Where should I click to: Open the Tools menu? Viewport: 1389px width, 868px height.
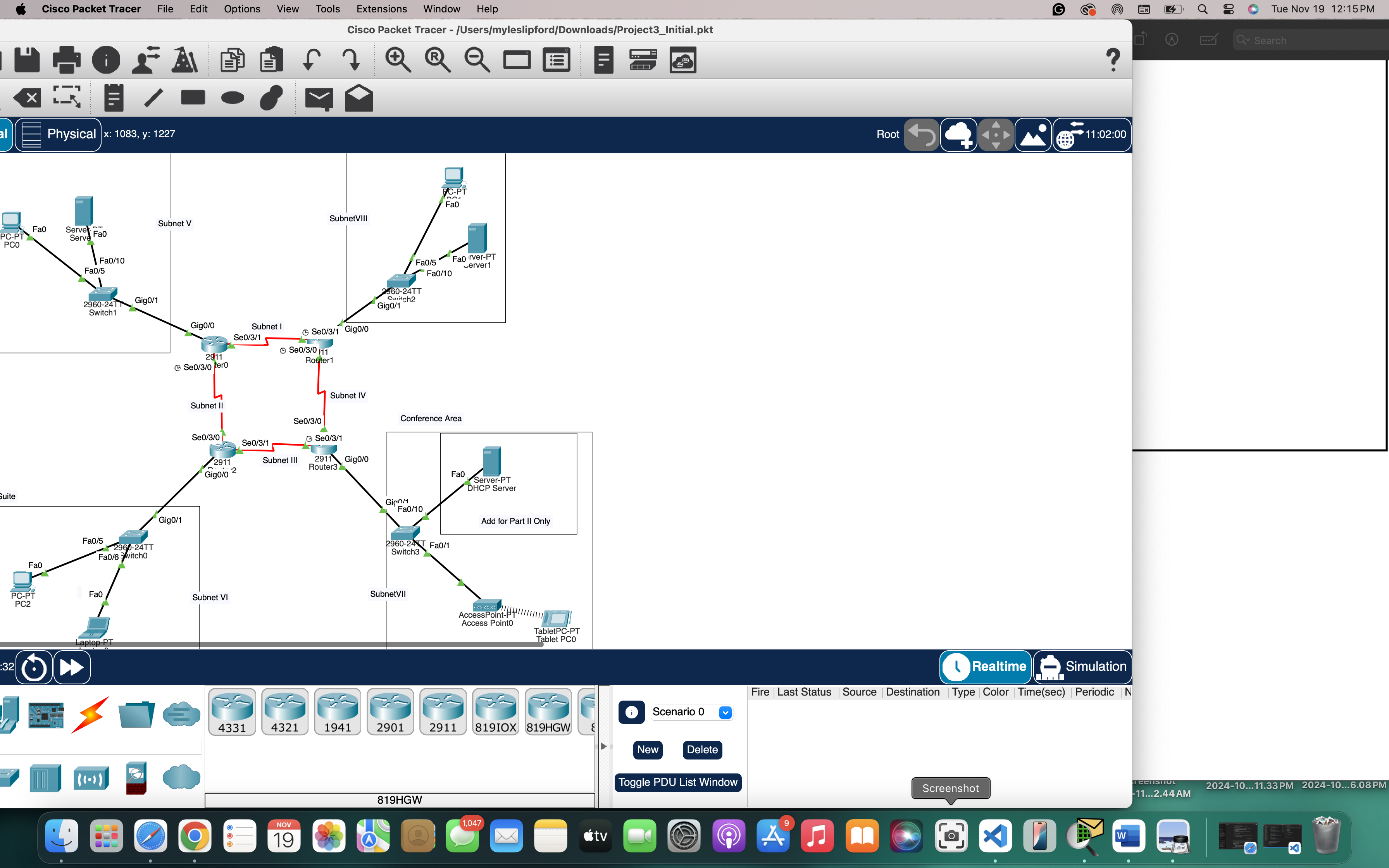[x=327, y=9]
